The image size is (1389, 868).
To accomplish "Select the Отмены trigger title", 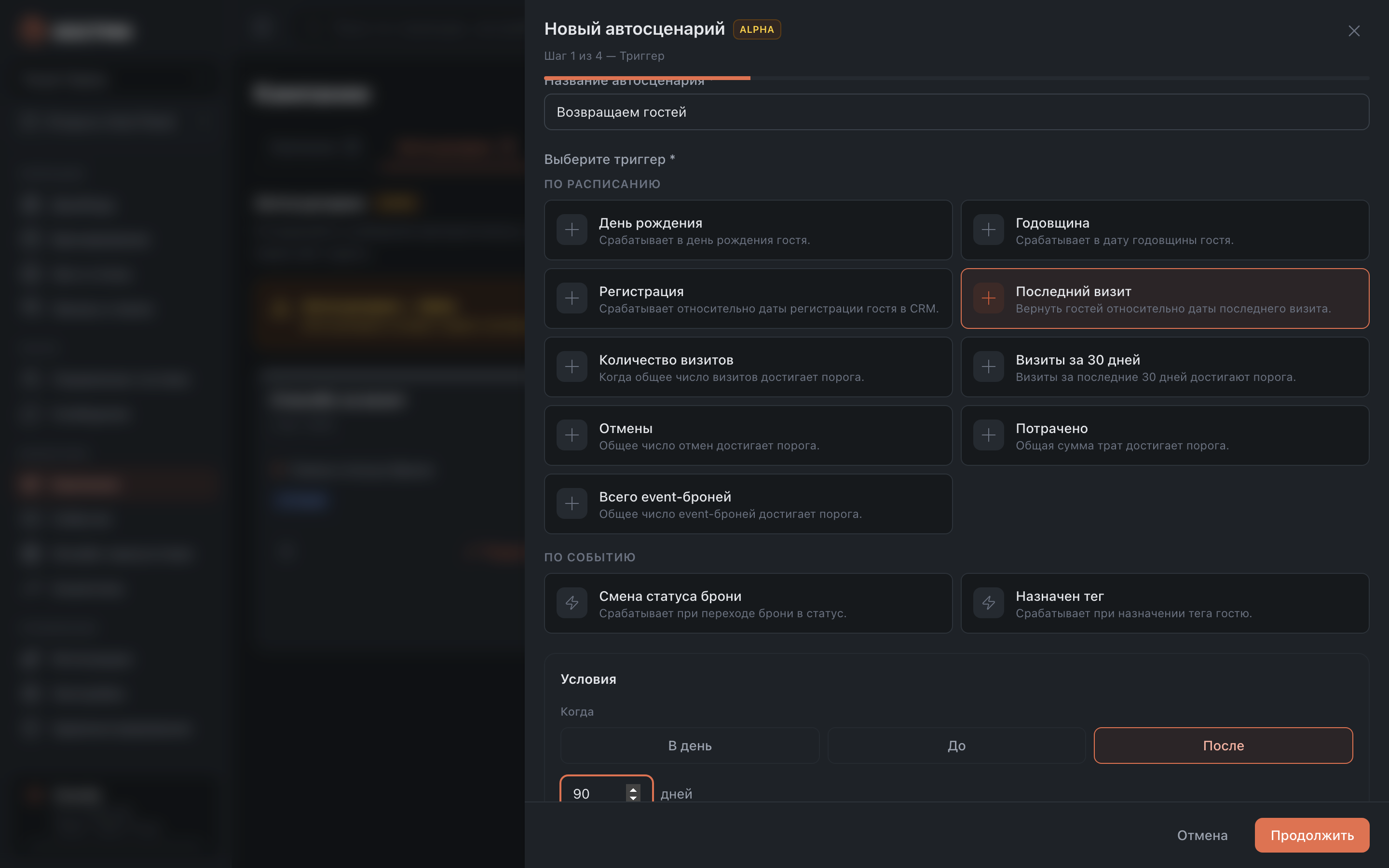I will coord(626,428).
